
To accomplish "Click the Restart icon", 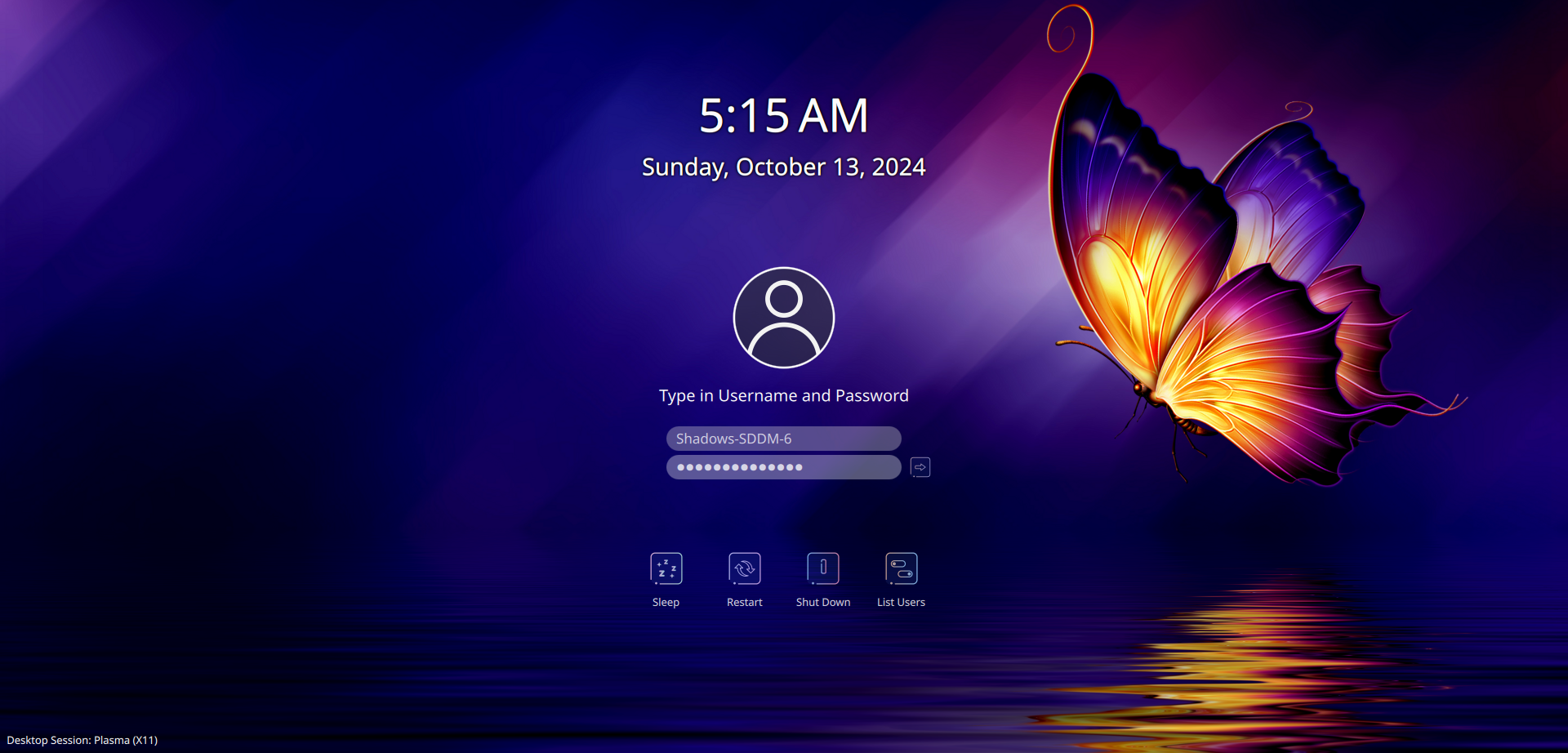I will (x=745, y=568).
